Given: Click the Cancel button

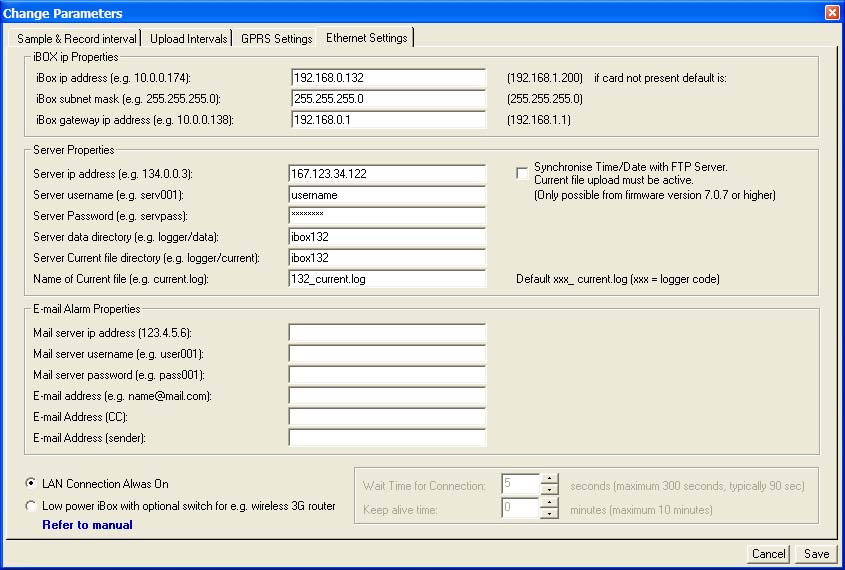Looking at the screenshot, I should 768,554.
